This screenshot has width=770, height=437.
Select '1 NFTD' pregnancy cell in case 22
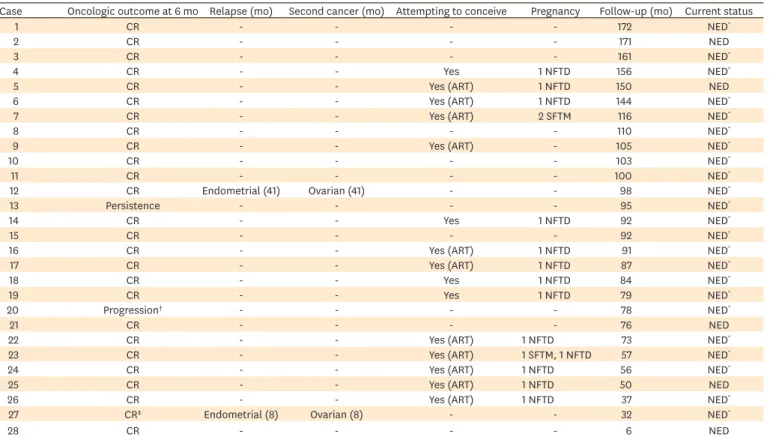point(538,340)
